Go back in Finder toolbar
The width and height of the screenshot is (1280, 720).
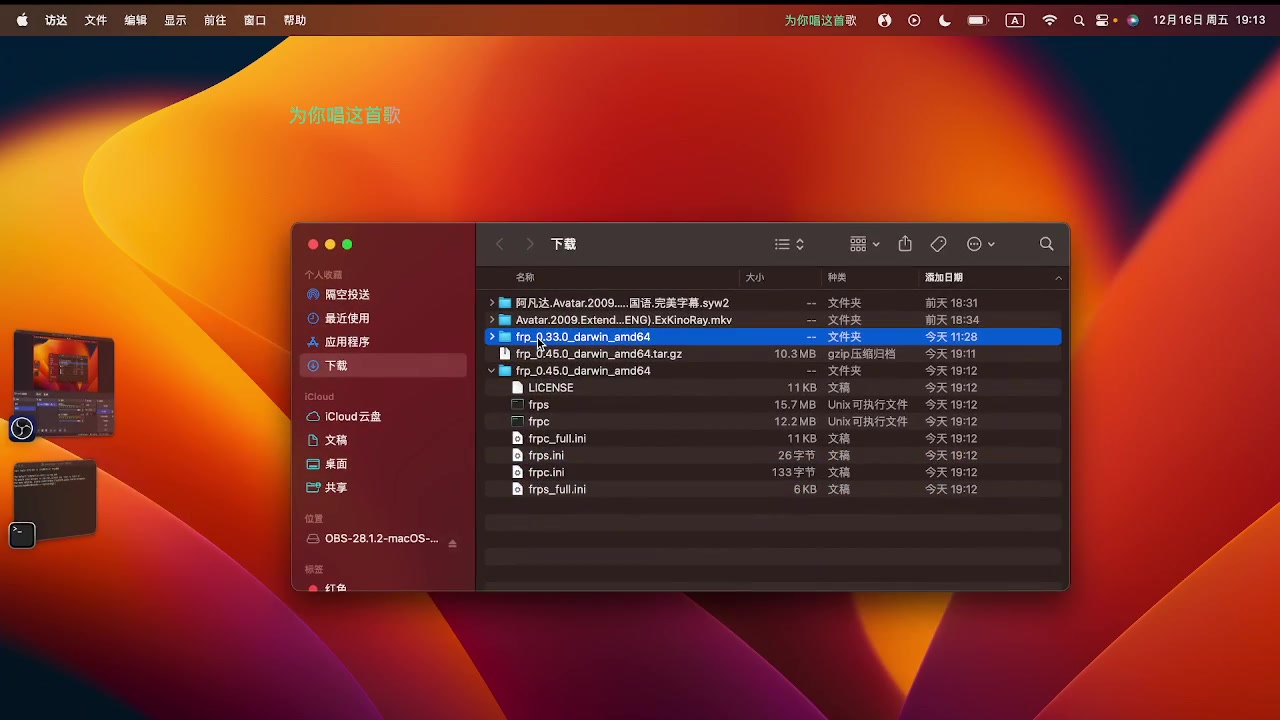point(500,244)
